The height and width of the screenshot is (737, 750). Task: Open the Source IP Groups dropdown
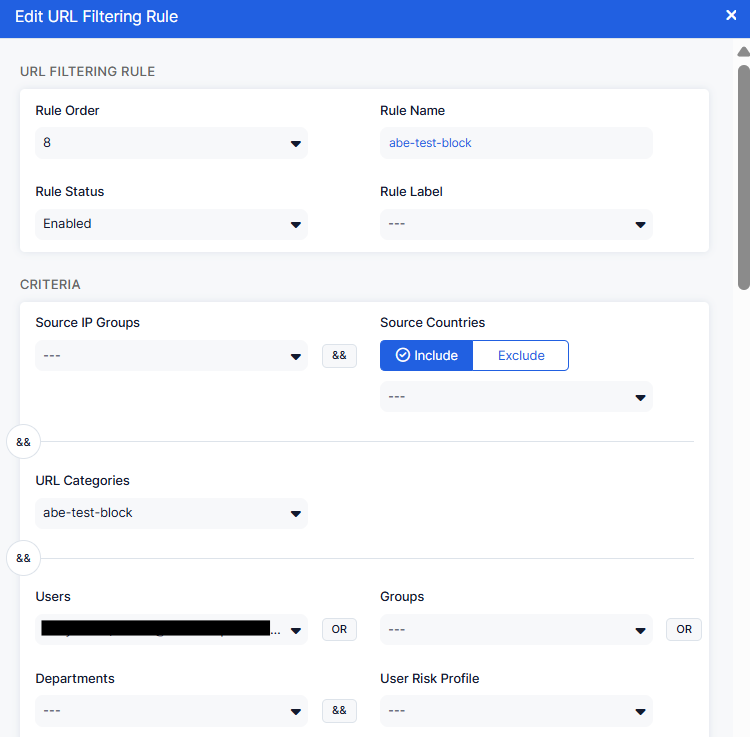coord(171,355)
